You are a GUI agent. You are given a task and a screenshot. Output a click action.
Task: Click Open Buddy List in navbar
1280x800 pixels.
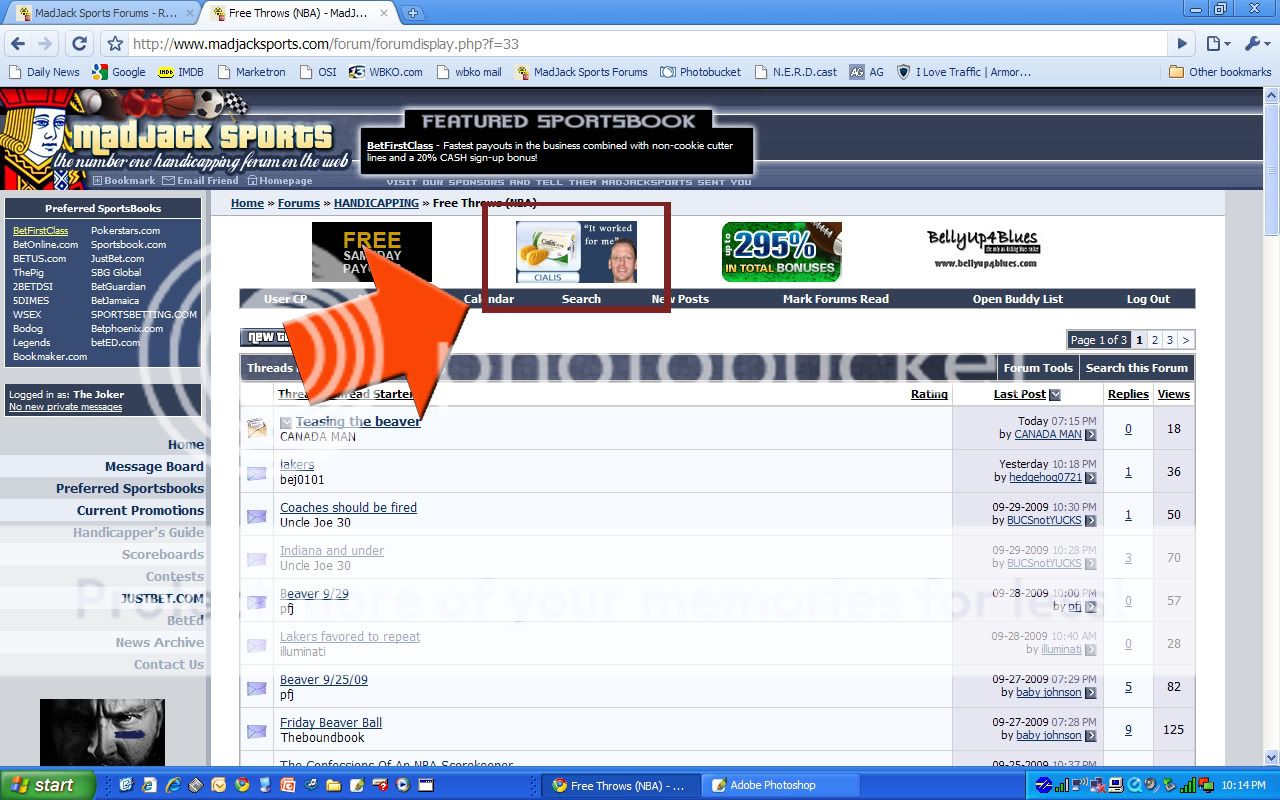[1018, 299]
